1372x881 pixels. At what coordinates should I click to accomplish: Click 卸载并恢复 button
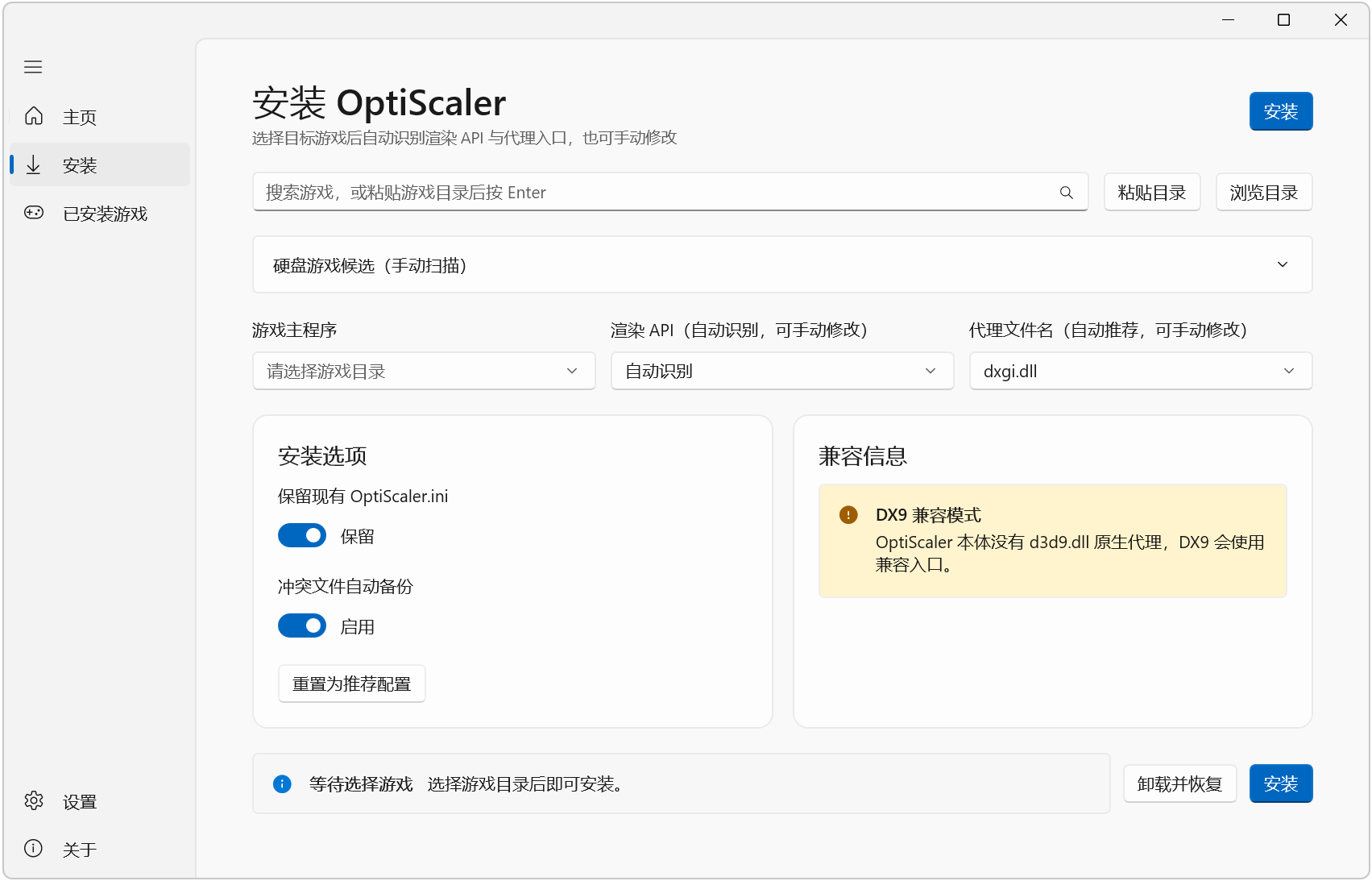click(1180, 783)
